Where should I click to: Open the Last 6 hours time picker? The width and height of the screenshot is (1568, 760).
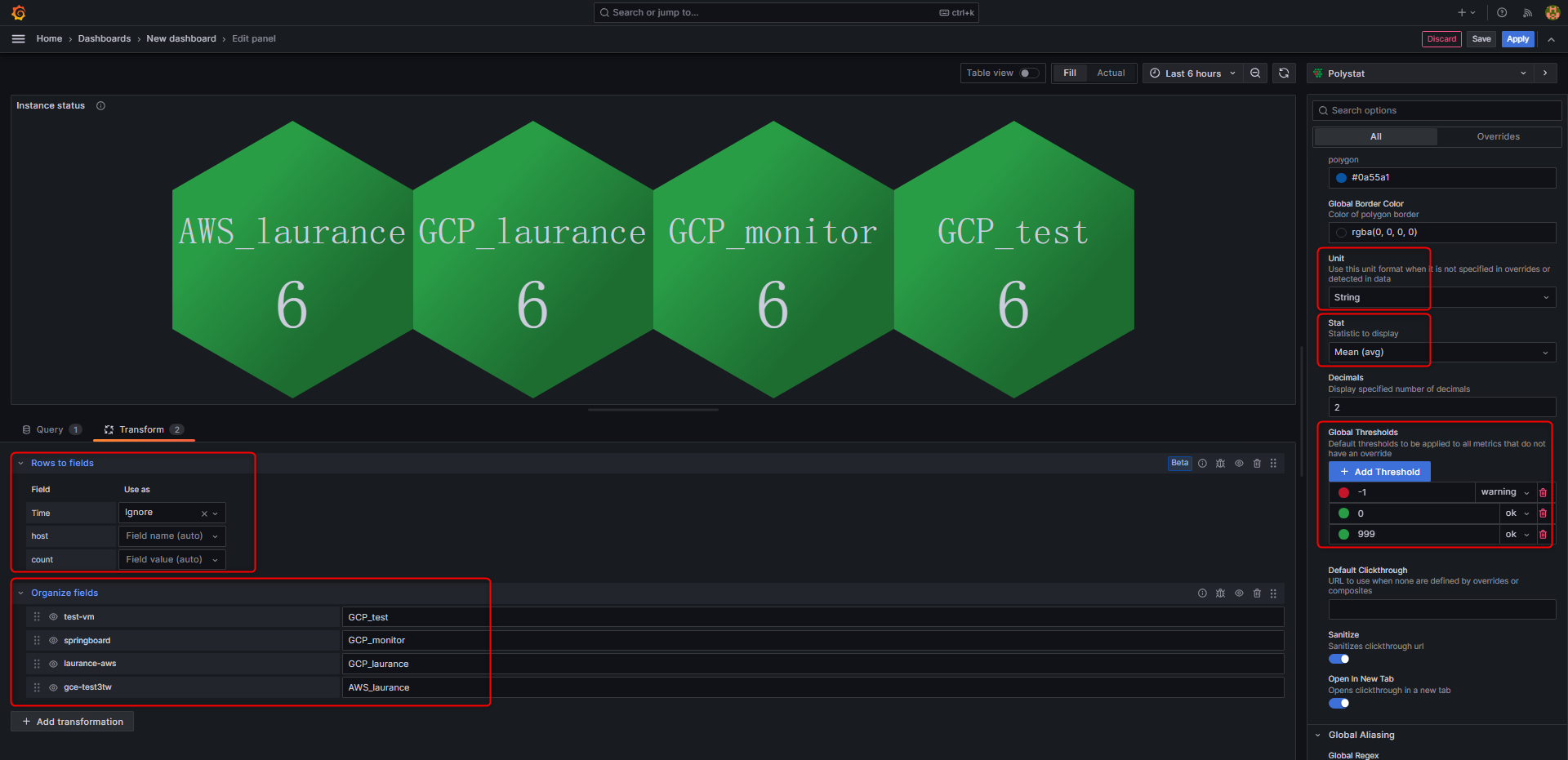[x=1192, y=73]
